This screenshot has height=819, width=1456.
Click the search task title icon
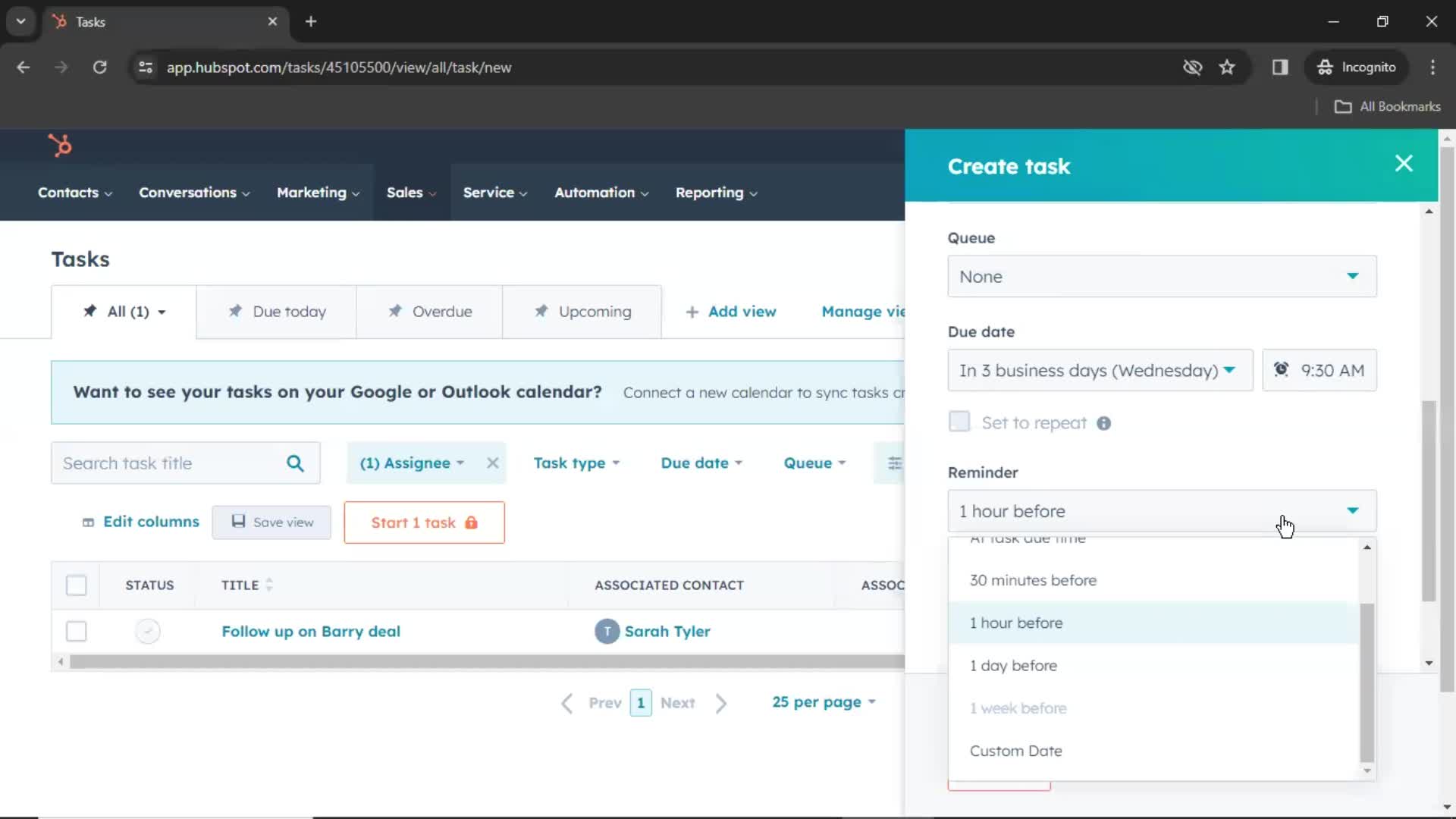click(296, 462)
